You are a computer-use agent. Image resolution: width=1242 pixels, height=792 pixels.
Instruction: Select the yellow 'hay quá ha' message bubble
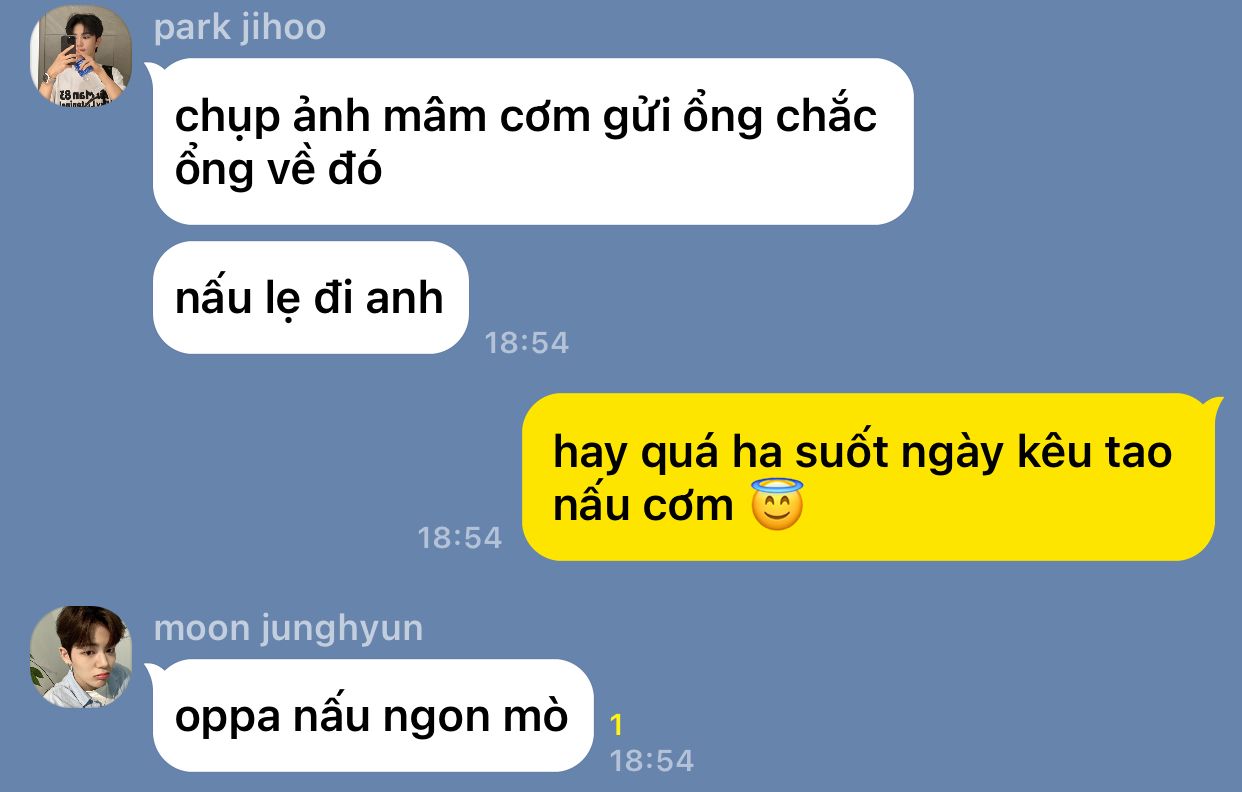tap(869, 477)
